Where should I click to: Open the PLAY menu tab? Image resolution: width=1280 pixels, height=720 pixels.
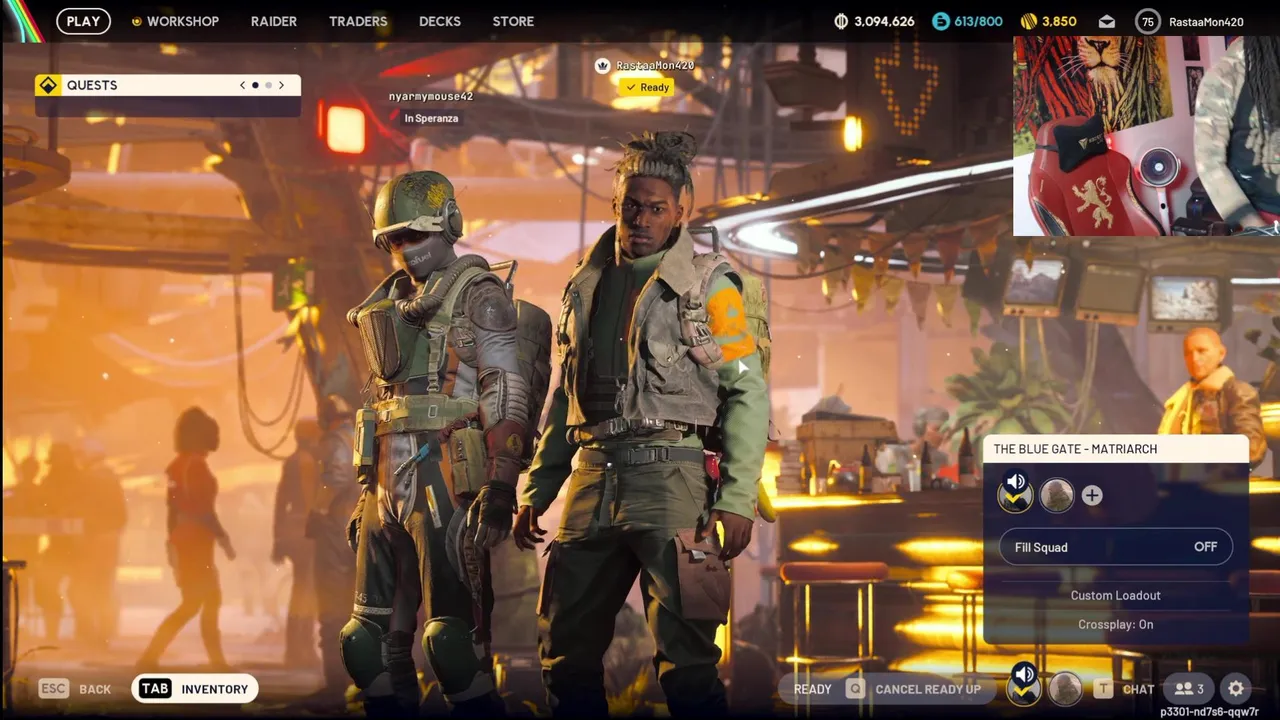pyautogui.click(x=83, y=21)
